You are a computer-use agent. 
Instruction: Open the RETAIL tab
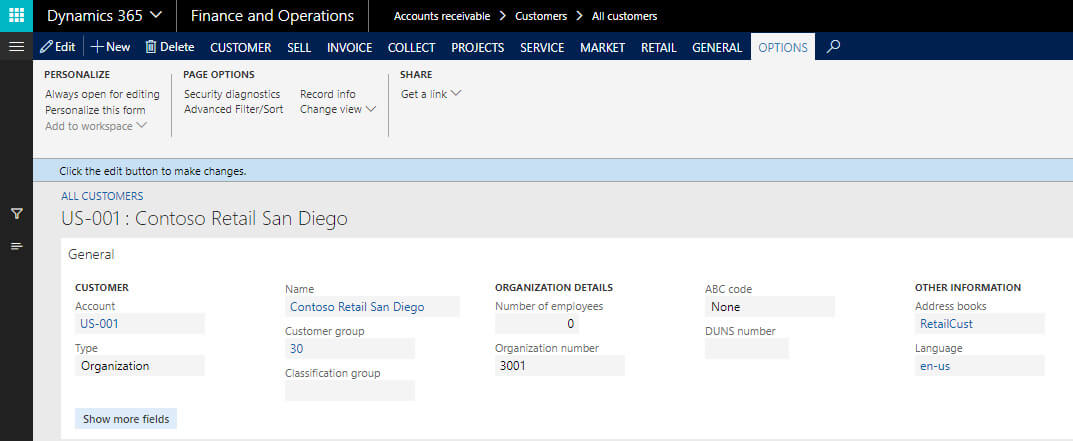(658, 47)
